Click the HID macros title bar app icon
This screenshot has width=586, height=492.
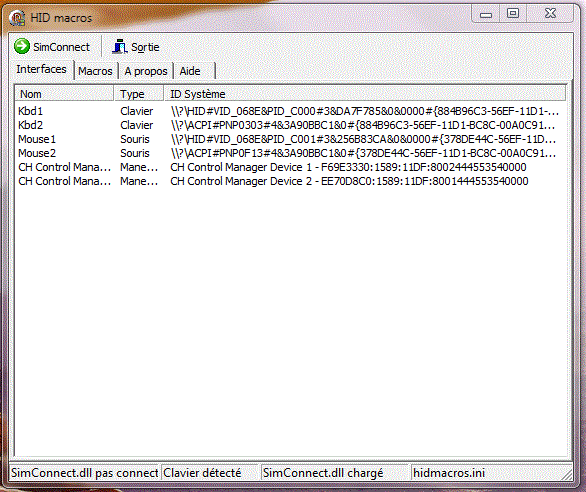[x=17, y=18]
